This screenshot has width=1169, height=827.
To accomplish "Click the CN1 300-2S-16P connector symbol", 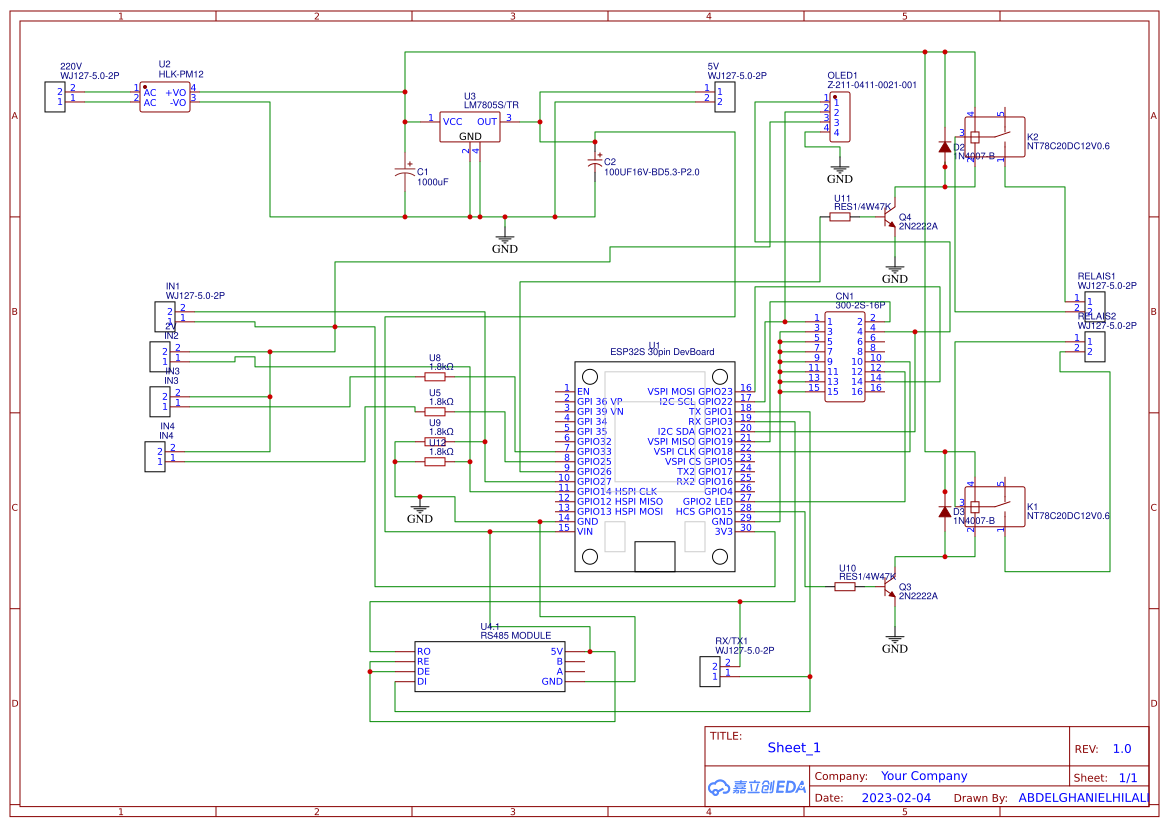I will [x=845, y=355].
